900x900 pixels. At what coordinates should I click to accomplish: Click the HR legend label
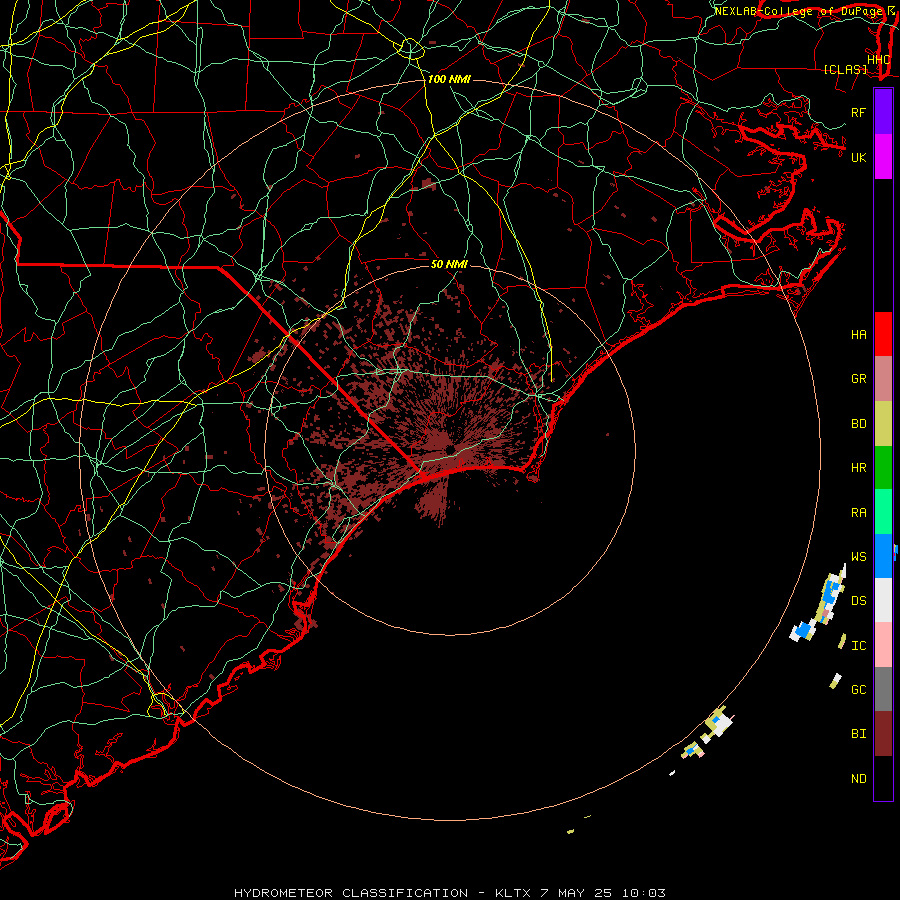[858, 468]
